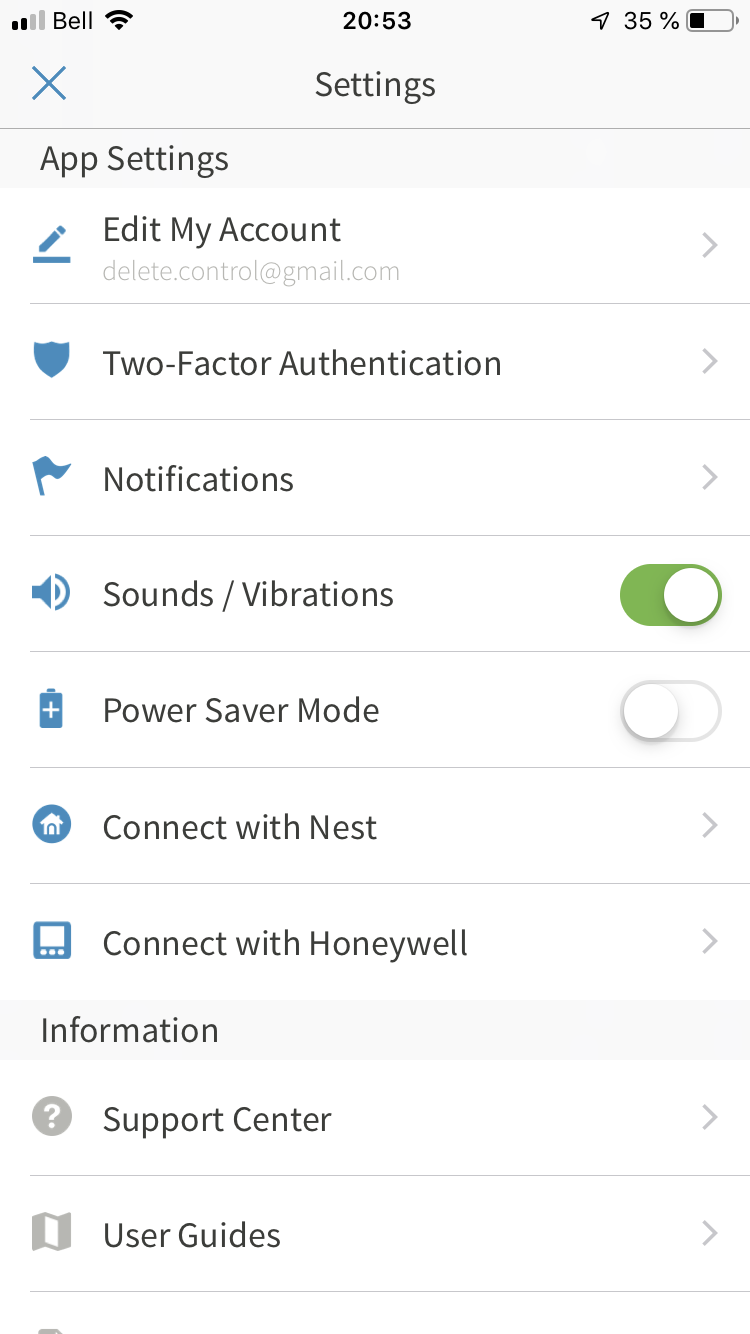Tap the pencil icon for Edit My Account
Viewport: 750px width, 1334px height.
(x=51, y=245)
